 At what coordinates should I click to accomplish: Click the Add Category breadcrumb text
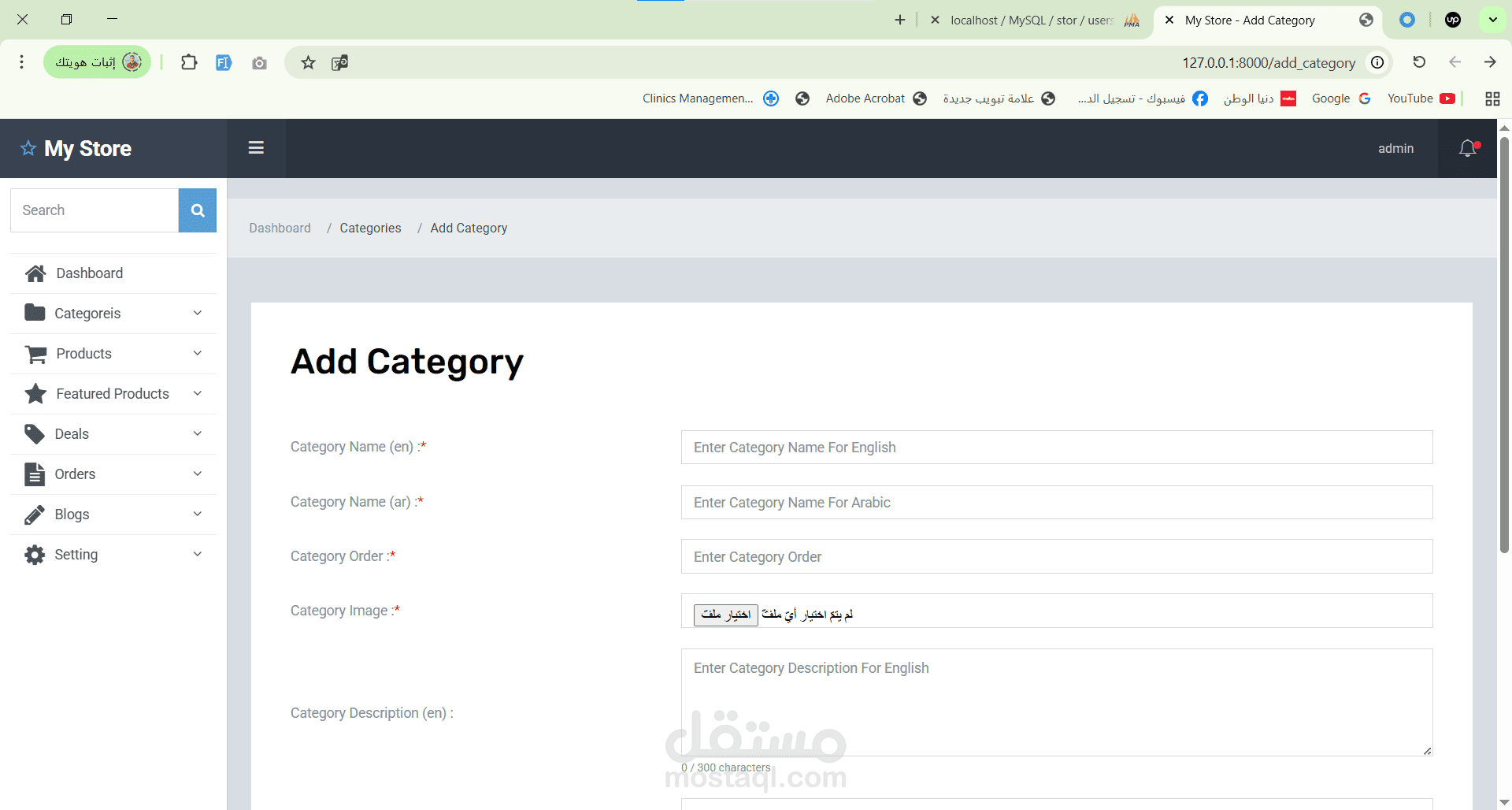point(469,228)
